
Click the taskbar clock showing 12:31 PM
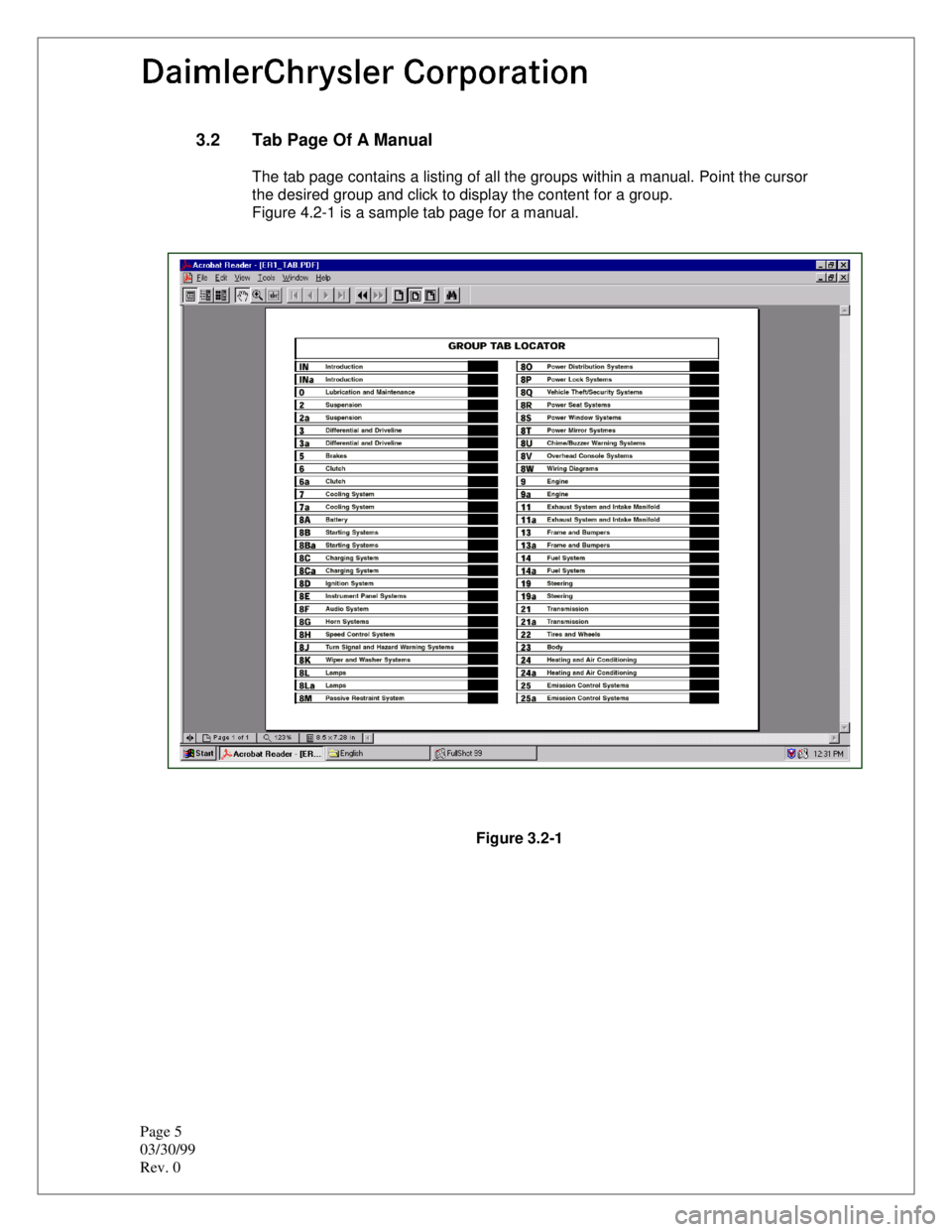[829, 754]
